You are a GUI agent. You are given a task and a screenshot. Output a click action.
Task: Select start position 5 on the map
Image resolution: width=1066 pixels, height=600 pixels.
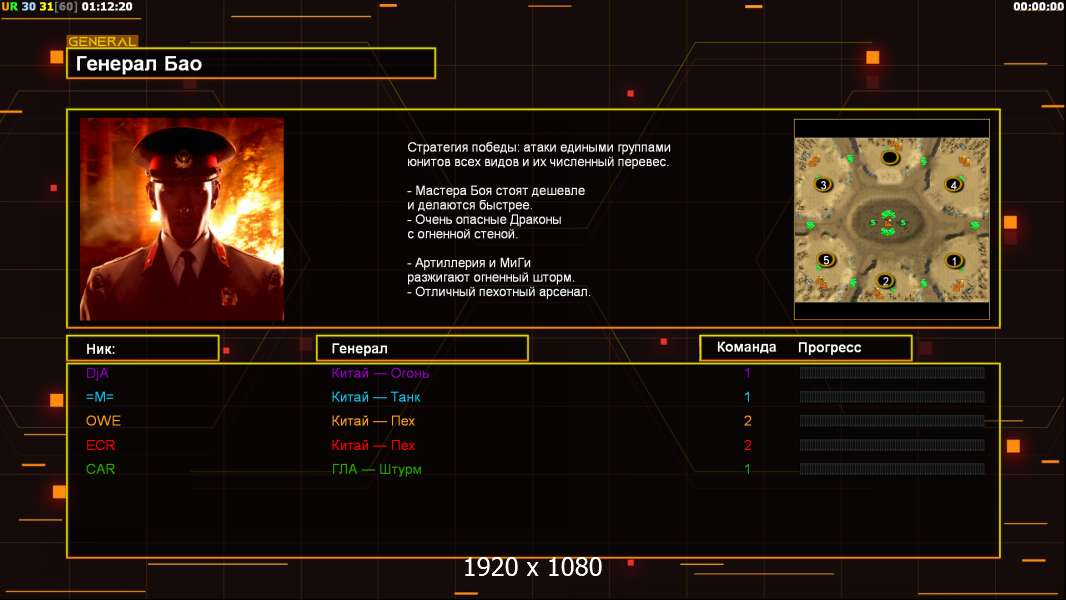click(826, 260)
